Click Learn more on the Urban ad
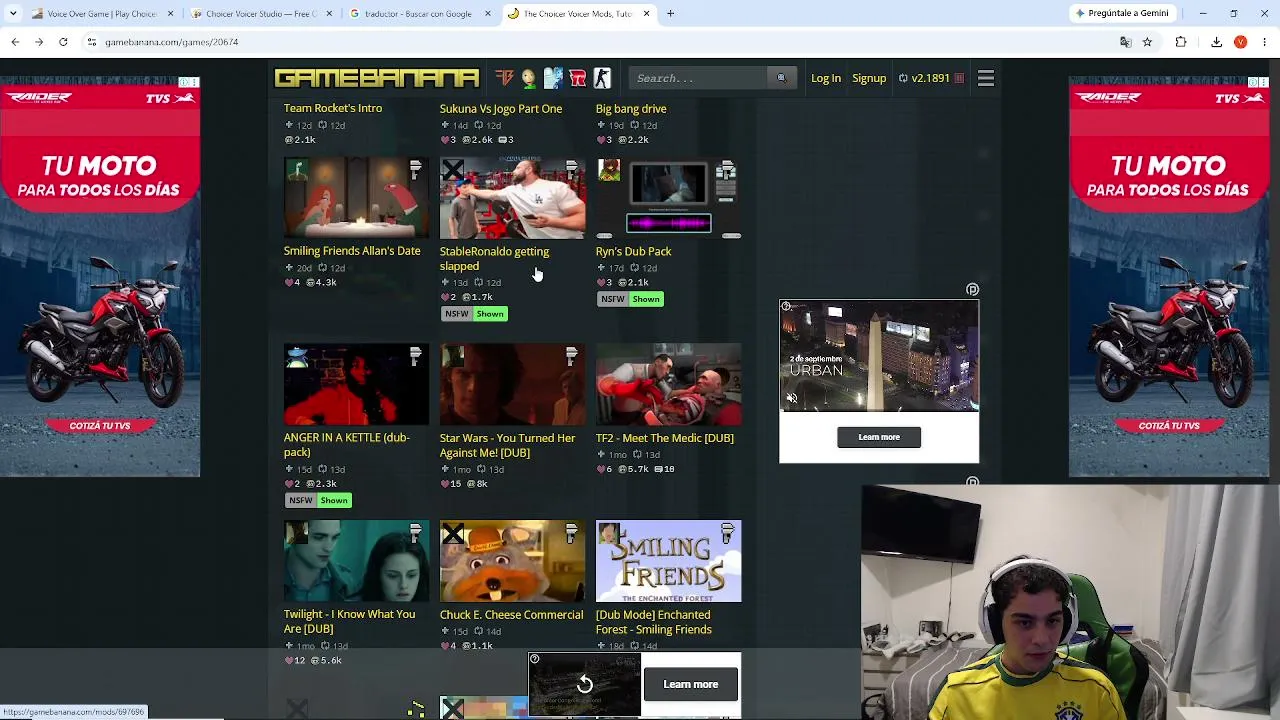Screen dimensions: 1280x720 click(x=879, y=437)
